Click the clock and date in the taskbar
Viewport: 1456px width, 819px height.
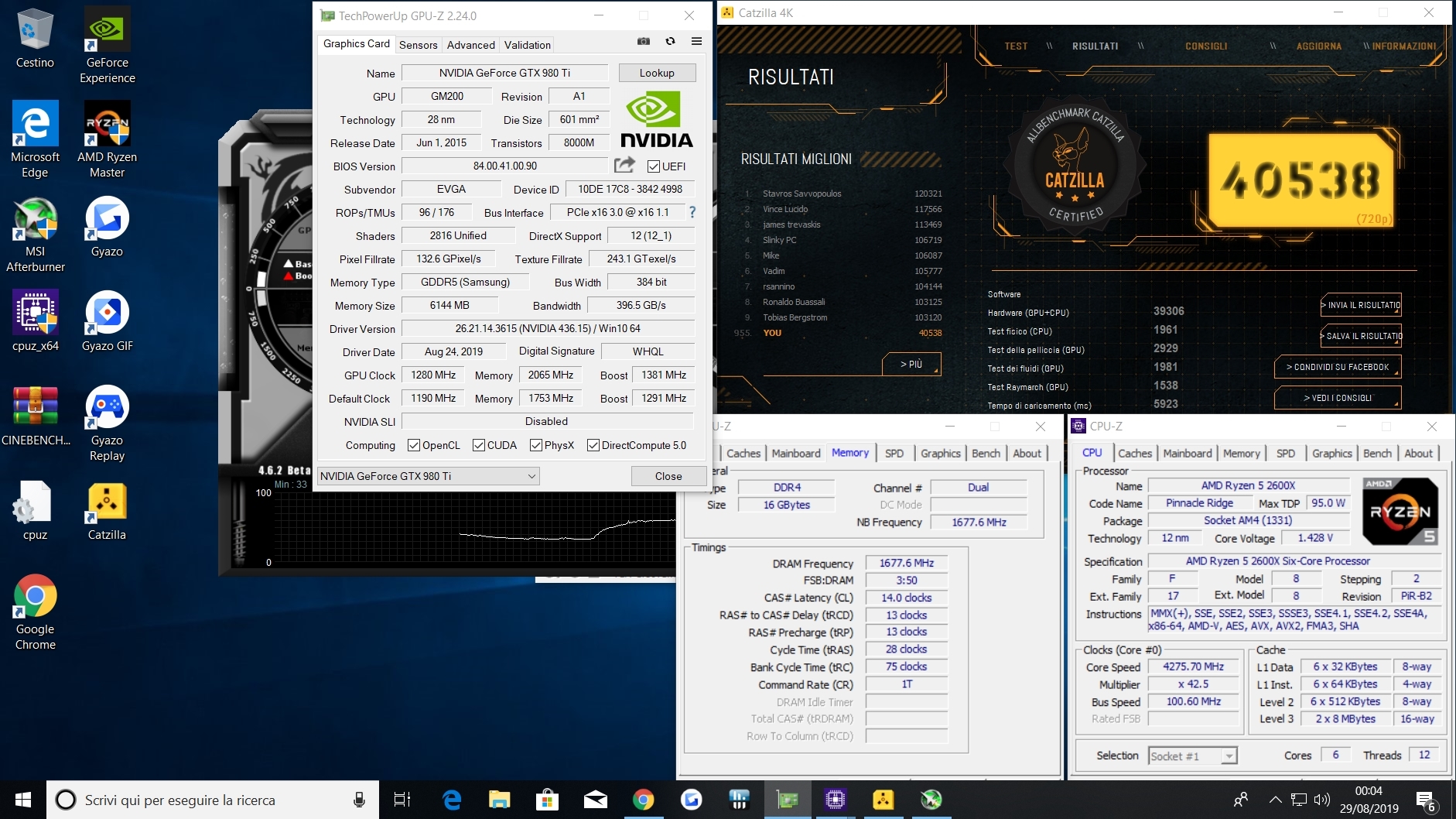[1369, 800]
